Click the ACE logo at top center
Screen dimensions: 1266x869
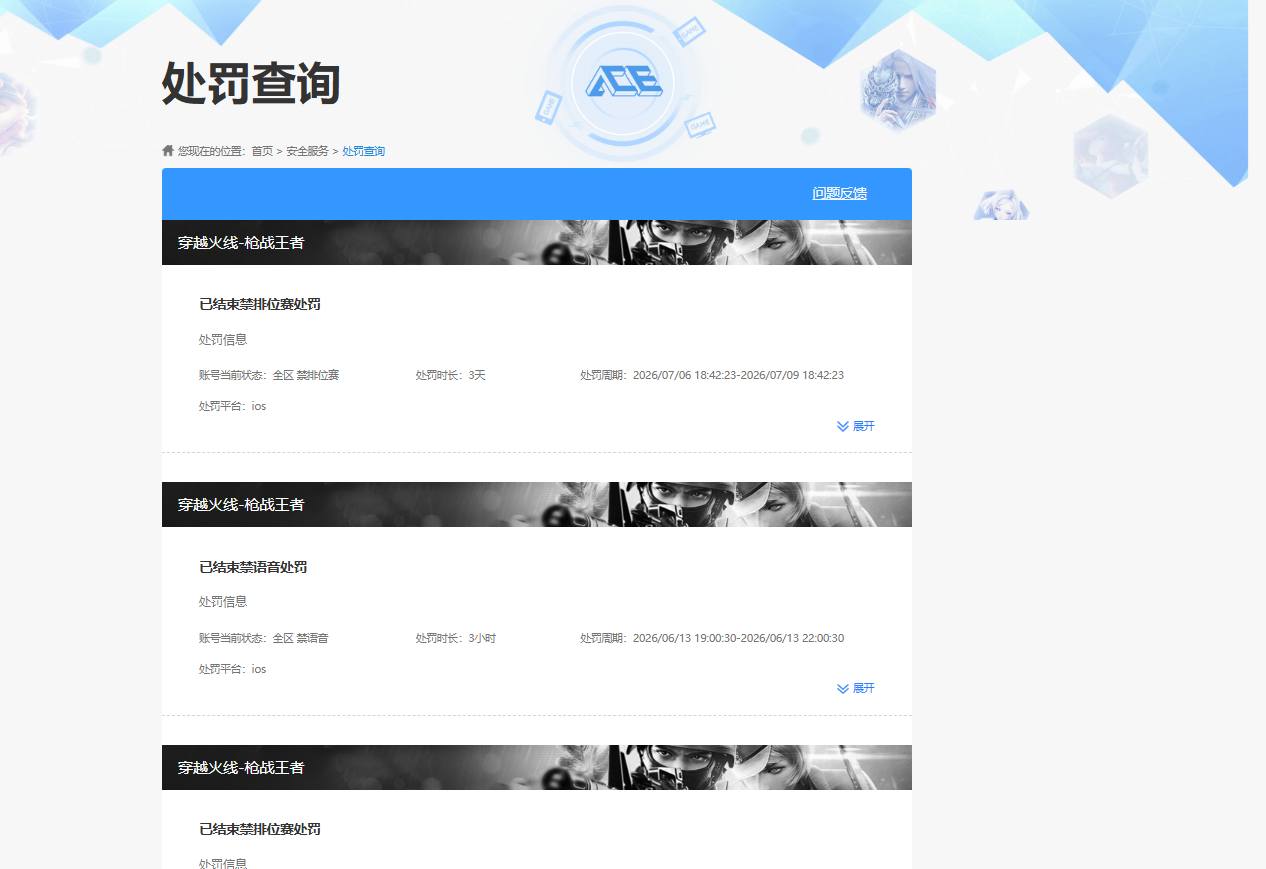[622, 83]
